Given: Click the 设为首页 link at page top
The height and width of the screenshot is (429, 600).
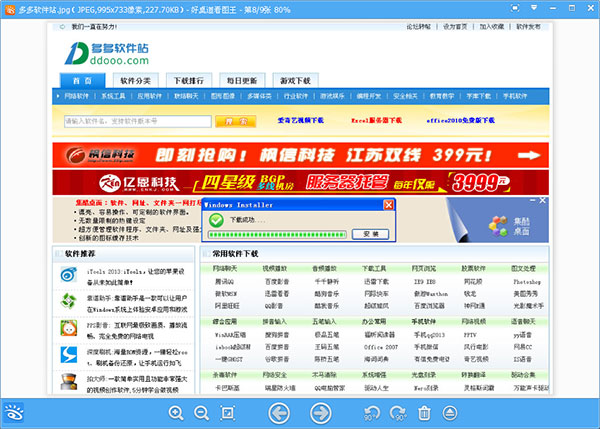Looking at the screenshot, I should click(455, 26).
